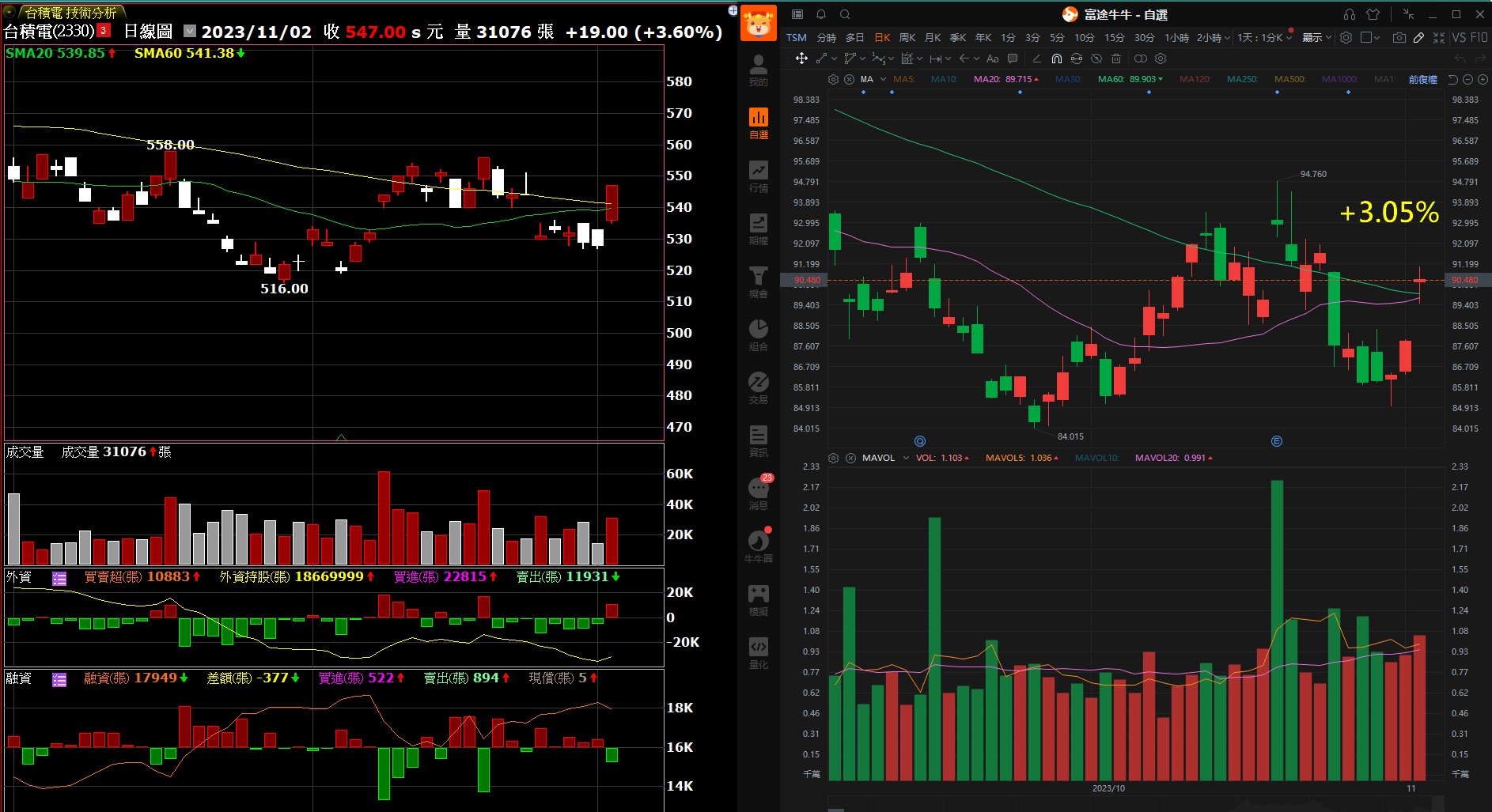Image resolution: width=1492 pixels, height=812 pixels.
Task: Switch to the 多日 chart tab
Action: pos(854,38)
